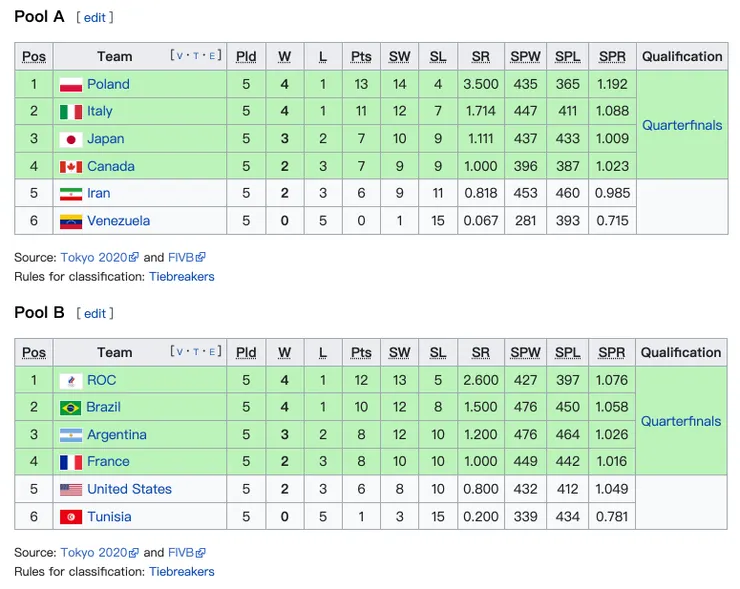Click the Italy flag icon
Viewport: 740px width, 589px height.
[70, 111]
